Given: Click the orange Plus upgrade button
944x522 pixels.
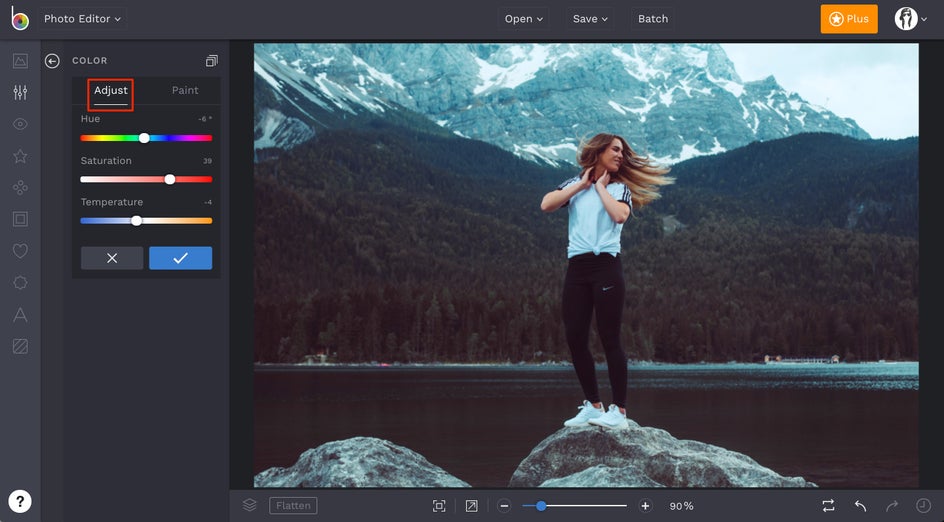Looking at the screenshot, I should click(x=849, y=19).
